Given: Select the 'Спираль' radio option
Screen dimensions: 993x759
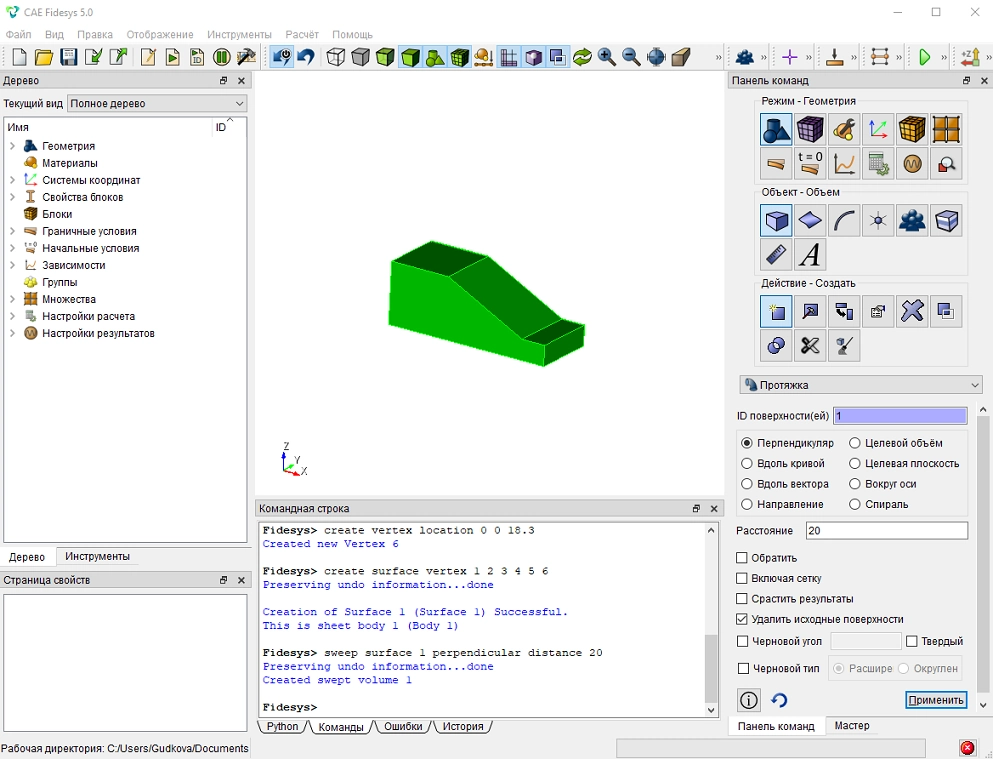Looking at the screenshot, I should point(855,504).
